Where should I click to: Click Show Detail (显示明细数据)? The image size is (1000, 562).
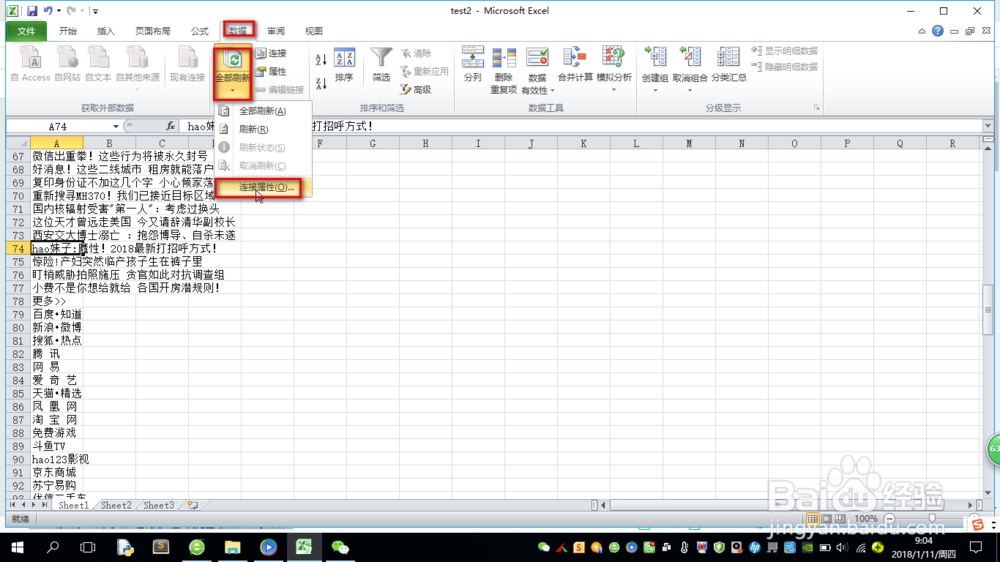click(x=784, y=51)
